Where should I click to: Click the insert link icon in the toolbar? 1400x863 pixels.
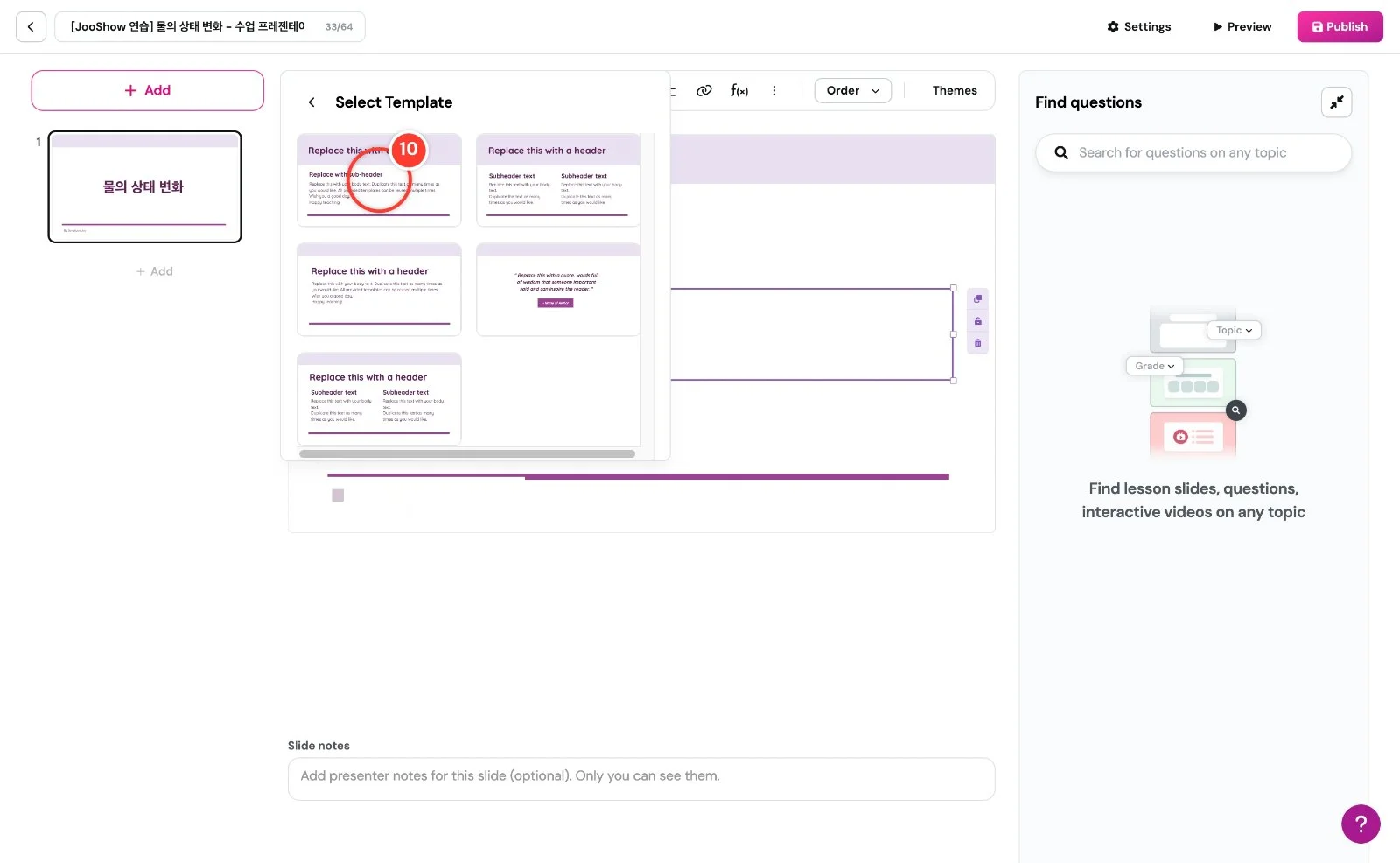coord(703,90)
